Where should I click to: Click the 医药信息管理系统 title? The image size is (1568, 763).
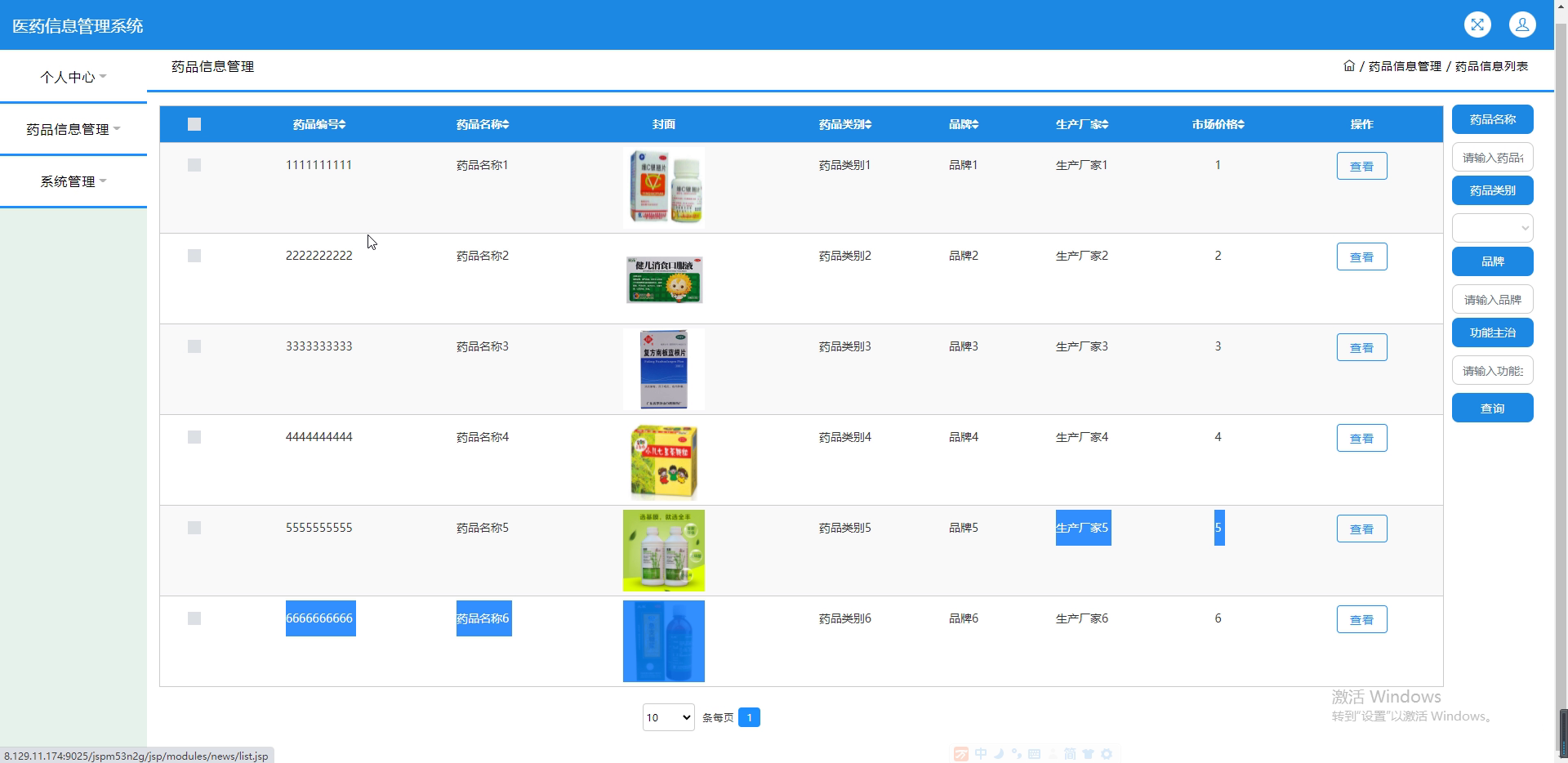[78, 26]
